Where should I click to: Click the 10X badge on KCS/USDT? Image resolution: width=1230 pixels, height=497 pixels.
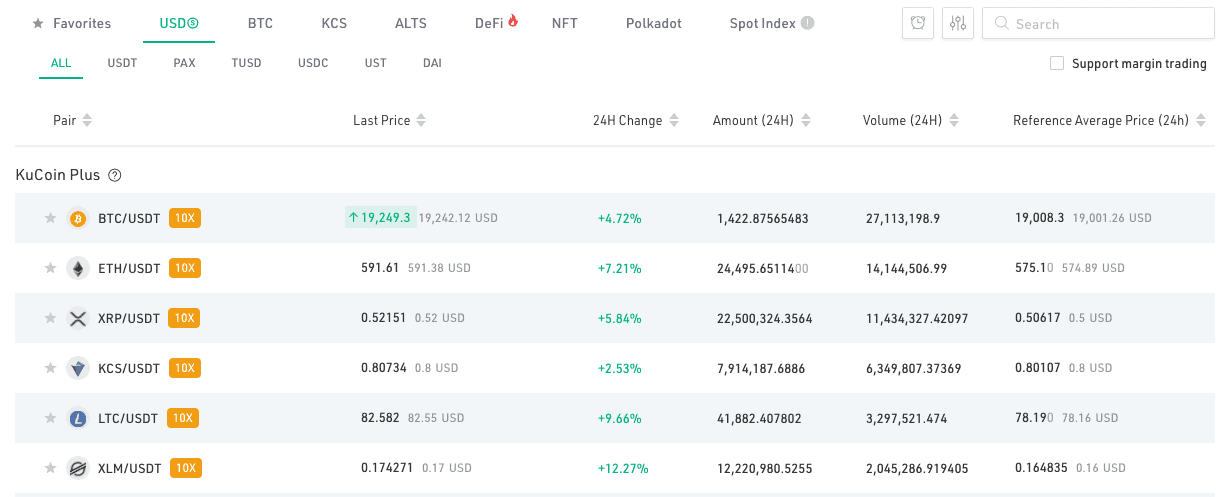click(185, 368)
